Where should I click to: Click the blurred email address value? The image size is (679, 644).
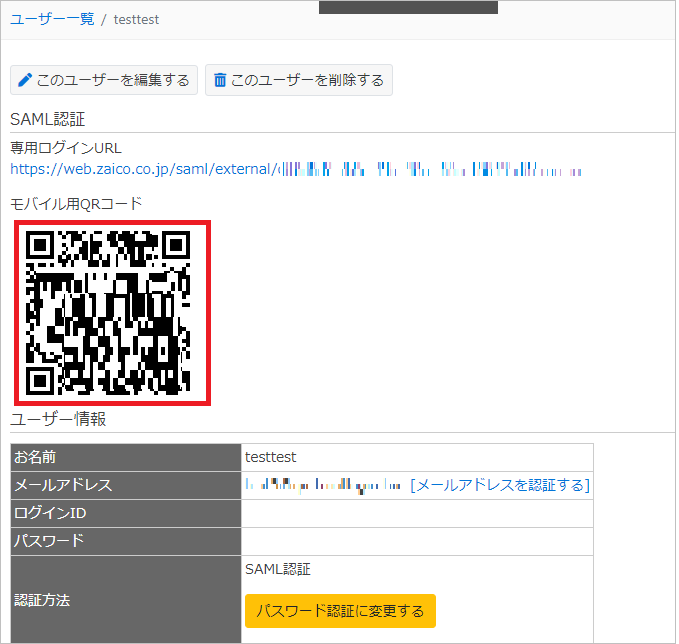(323, 485)
